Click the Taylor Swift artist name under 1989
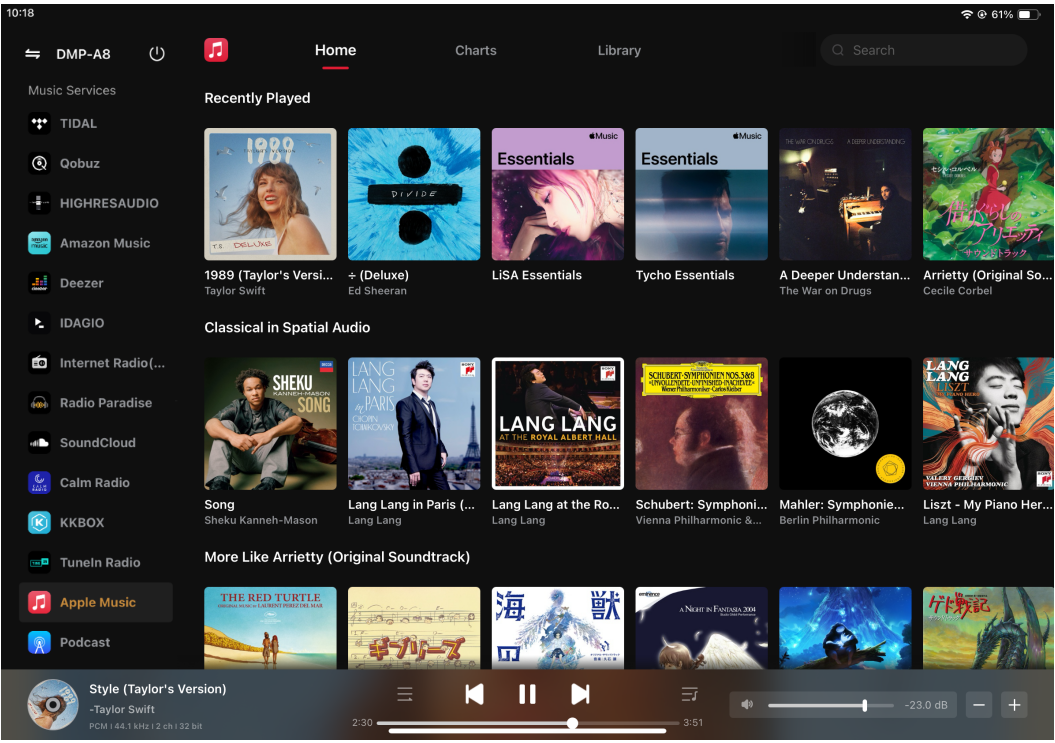 coord(235,291)
